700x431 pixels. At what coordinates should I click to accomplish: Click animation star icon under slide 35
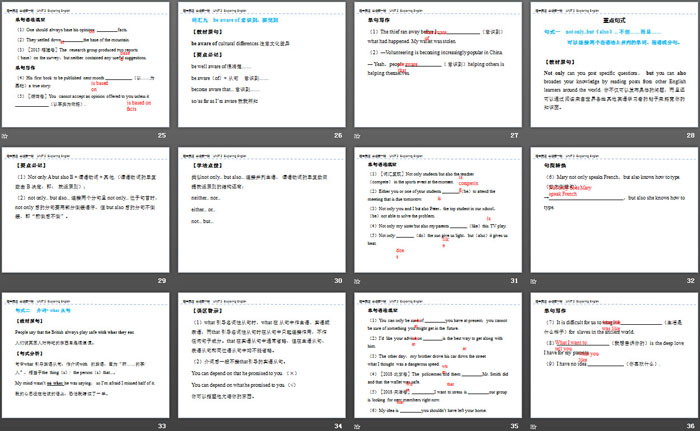pos(357,427)
